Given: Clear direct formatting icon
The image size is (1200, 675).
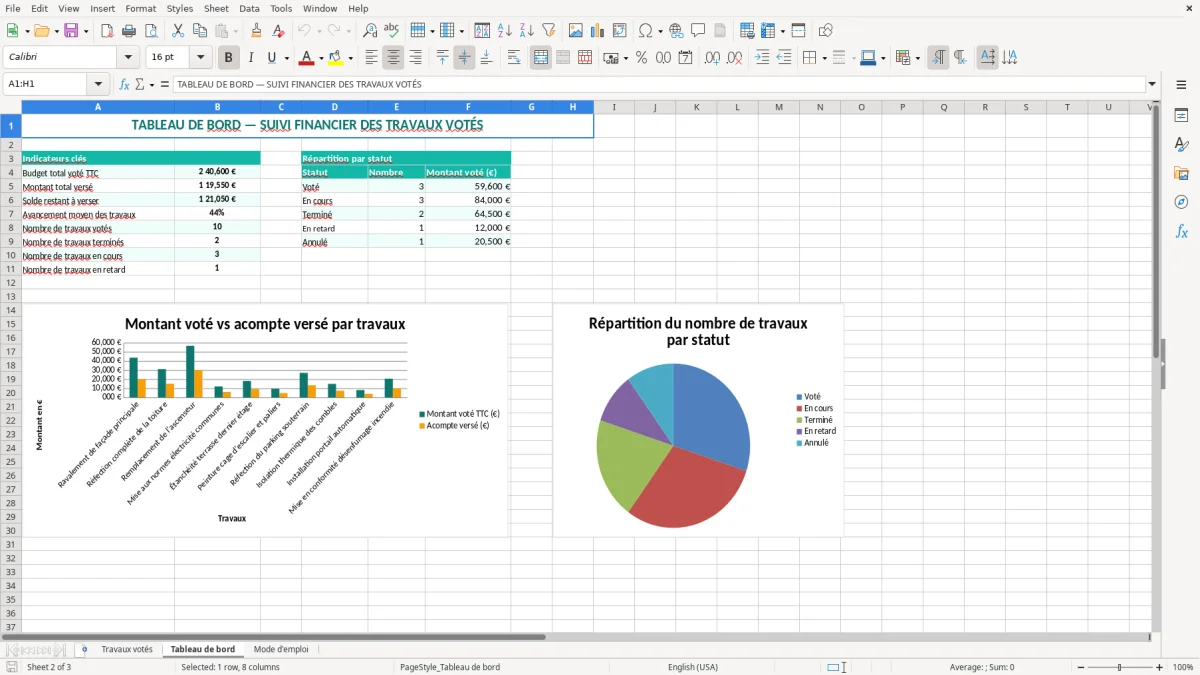Looking at the screenshot, I should [x=279, y=31].
